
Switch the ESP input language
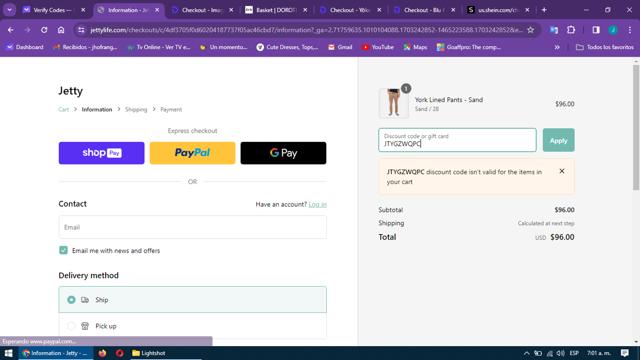574,353
